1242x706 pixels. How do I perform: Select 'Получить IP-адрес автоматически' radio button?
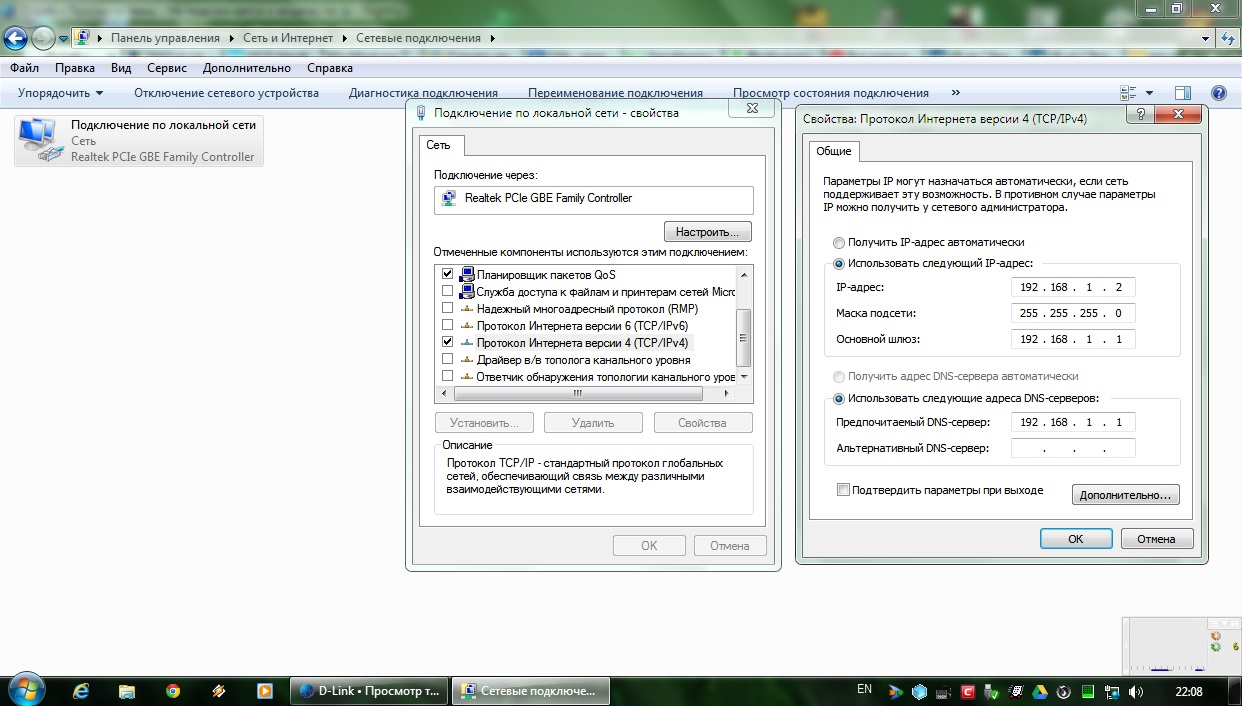(x=838, y=242)
